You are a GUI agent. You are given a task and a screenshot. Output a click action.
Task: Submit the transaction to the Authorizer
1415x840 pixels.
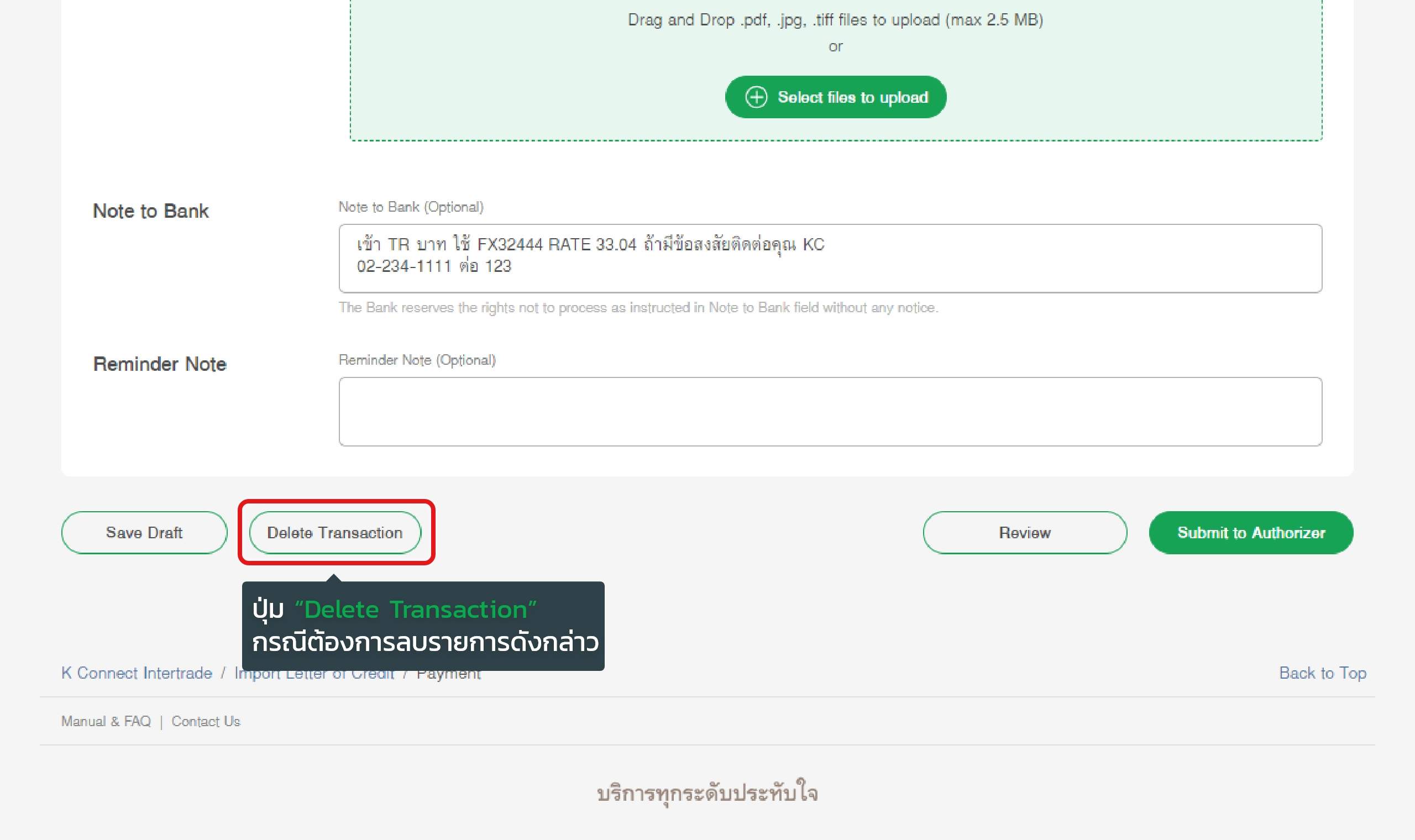[1251, 533]
